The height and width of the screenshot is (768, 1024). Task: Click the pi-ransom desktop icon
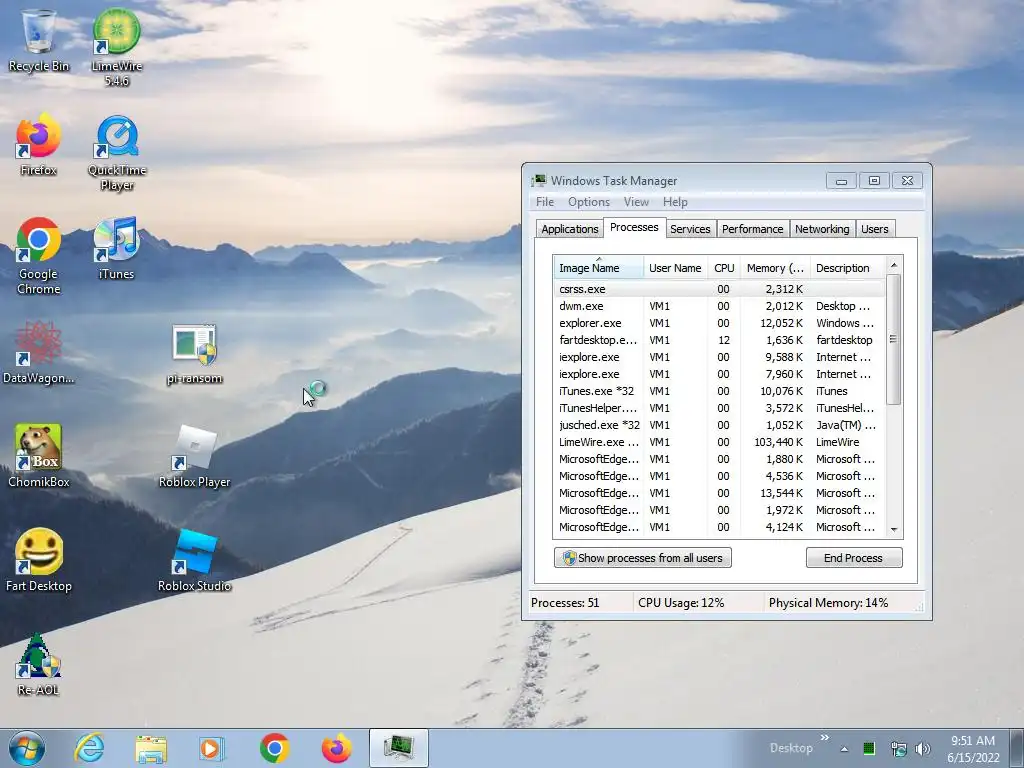(x=194, y=353)
